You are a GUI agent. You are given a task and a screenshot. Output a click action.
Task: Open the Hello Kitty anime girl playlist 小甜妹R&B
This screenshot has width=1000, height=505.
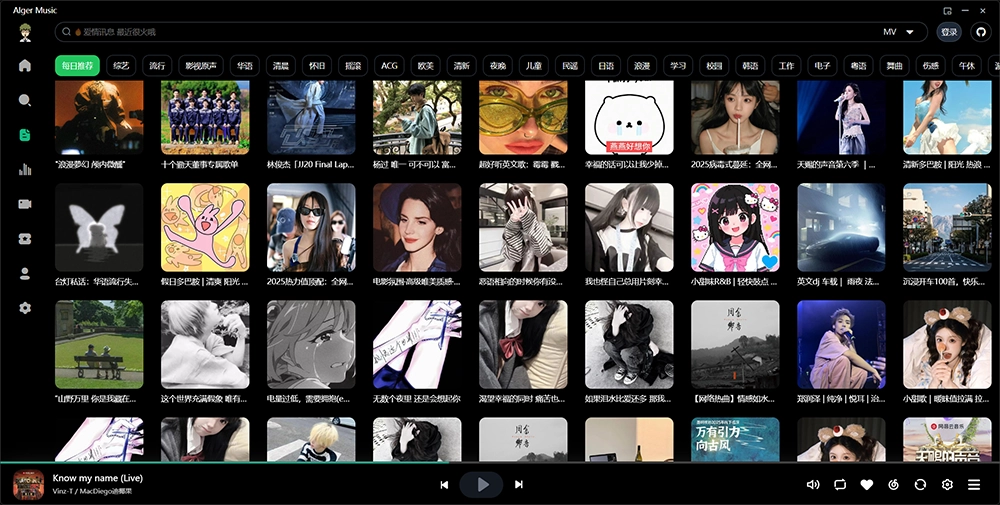click(735, 228)
